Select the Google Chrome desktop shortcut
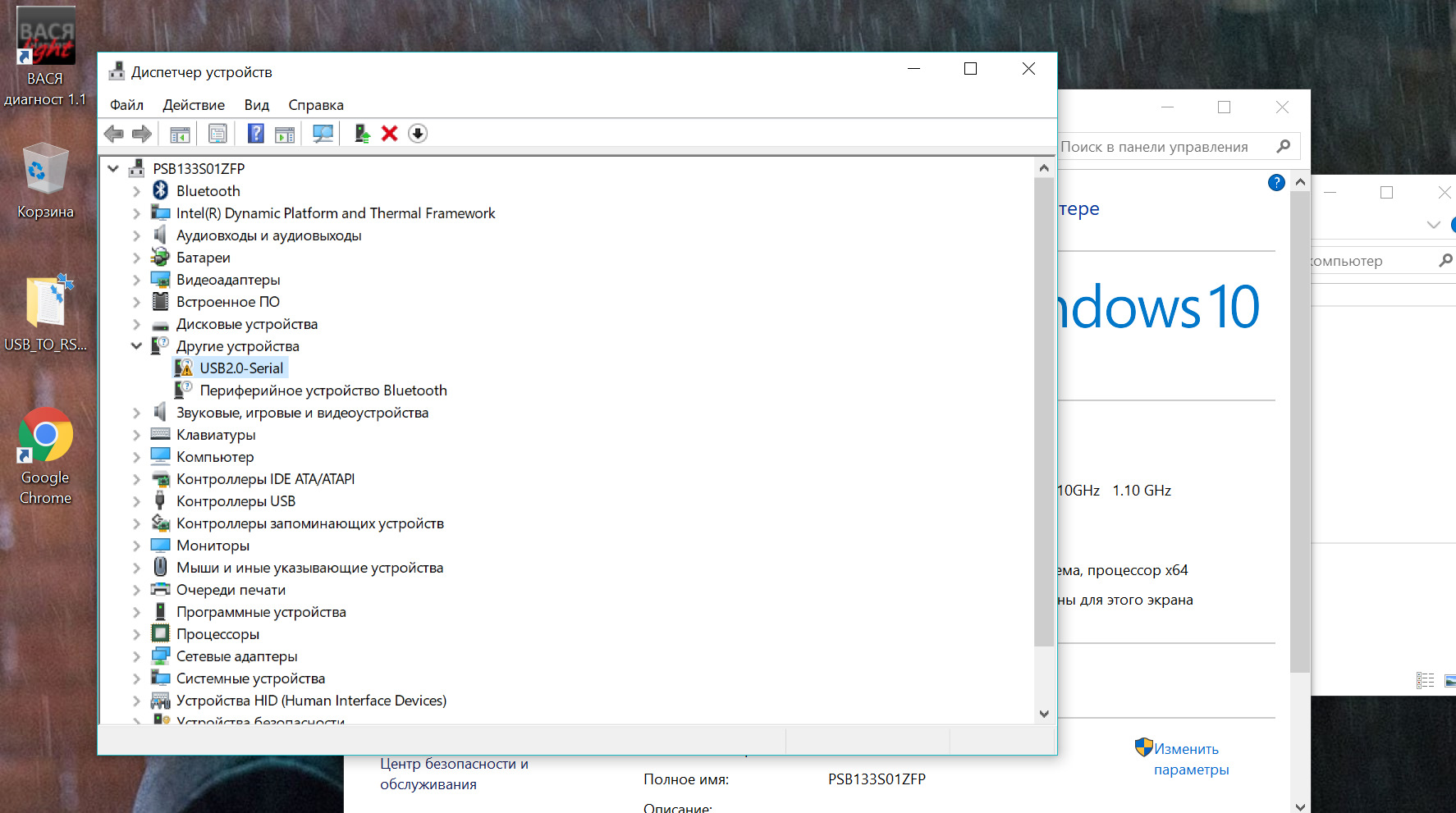1456x813 pixels. point(45,457)
